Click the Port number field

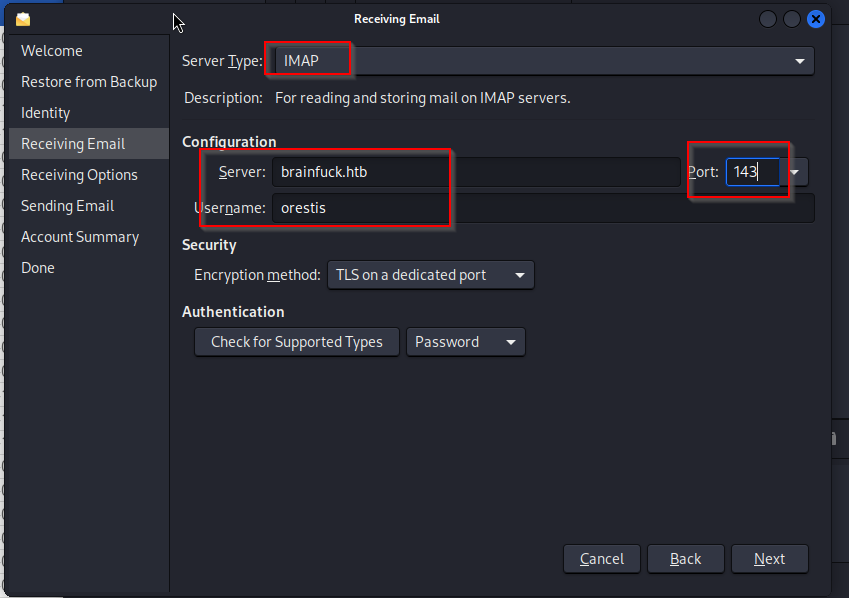[x=752, y=172]
